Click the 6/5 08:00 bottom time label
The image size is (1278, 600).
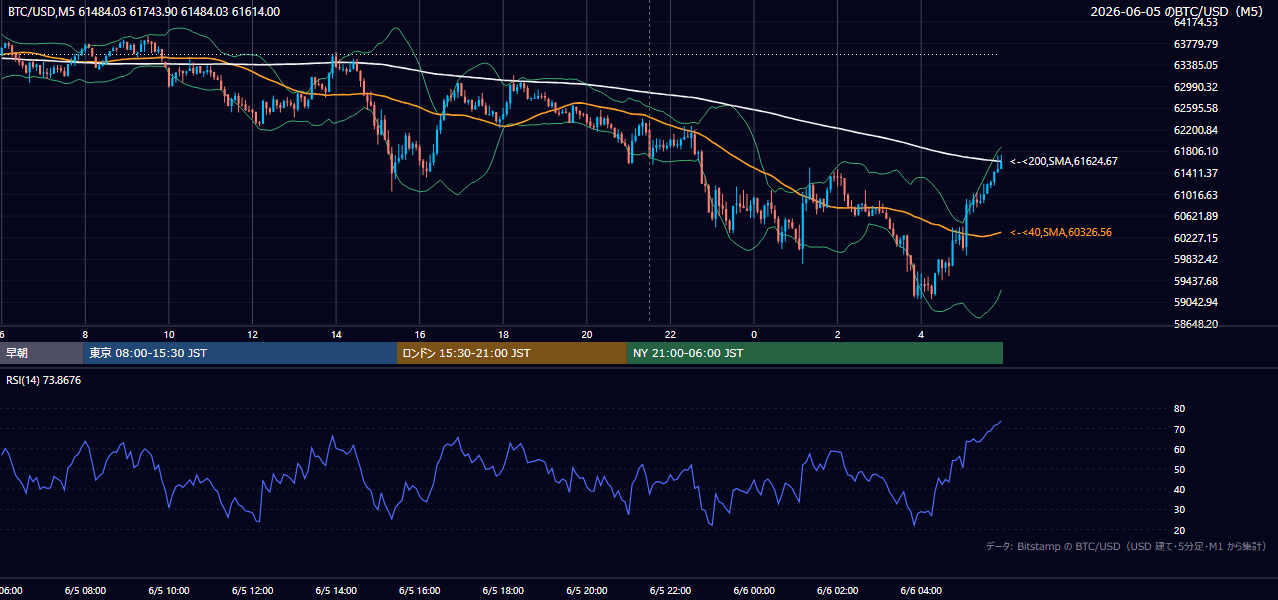pyautogui.click(x=85, y=590)
